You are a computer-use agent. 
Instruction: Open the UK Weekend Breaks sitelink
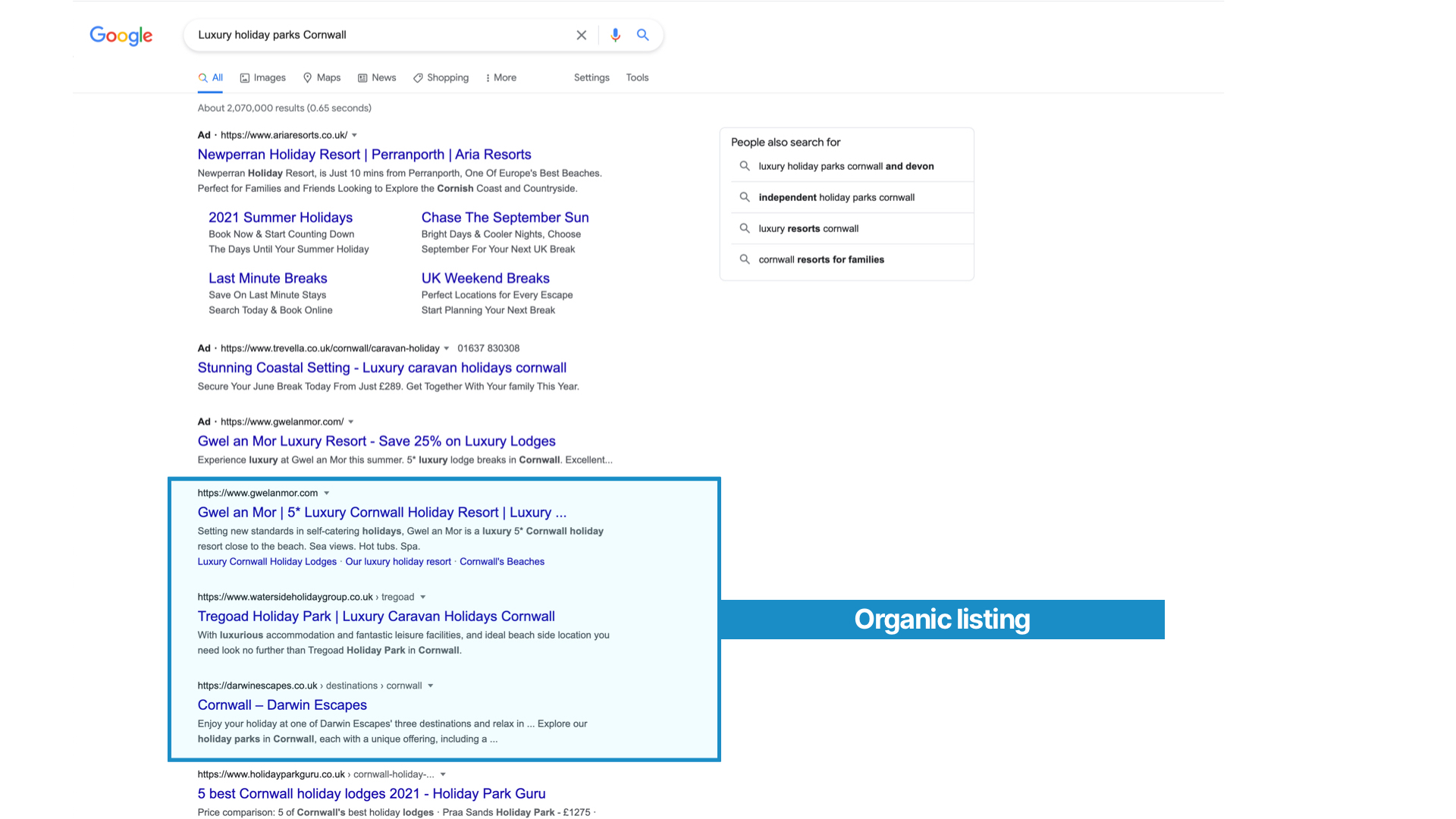pyautogui.click(x=485, y=278)
